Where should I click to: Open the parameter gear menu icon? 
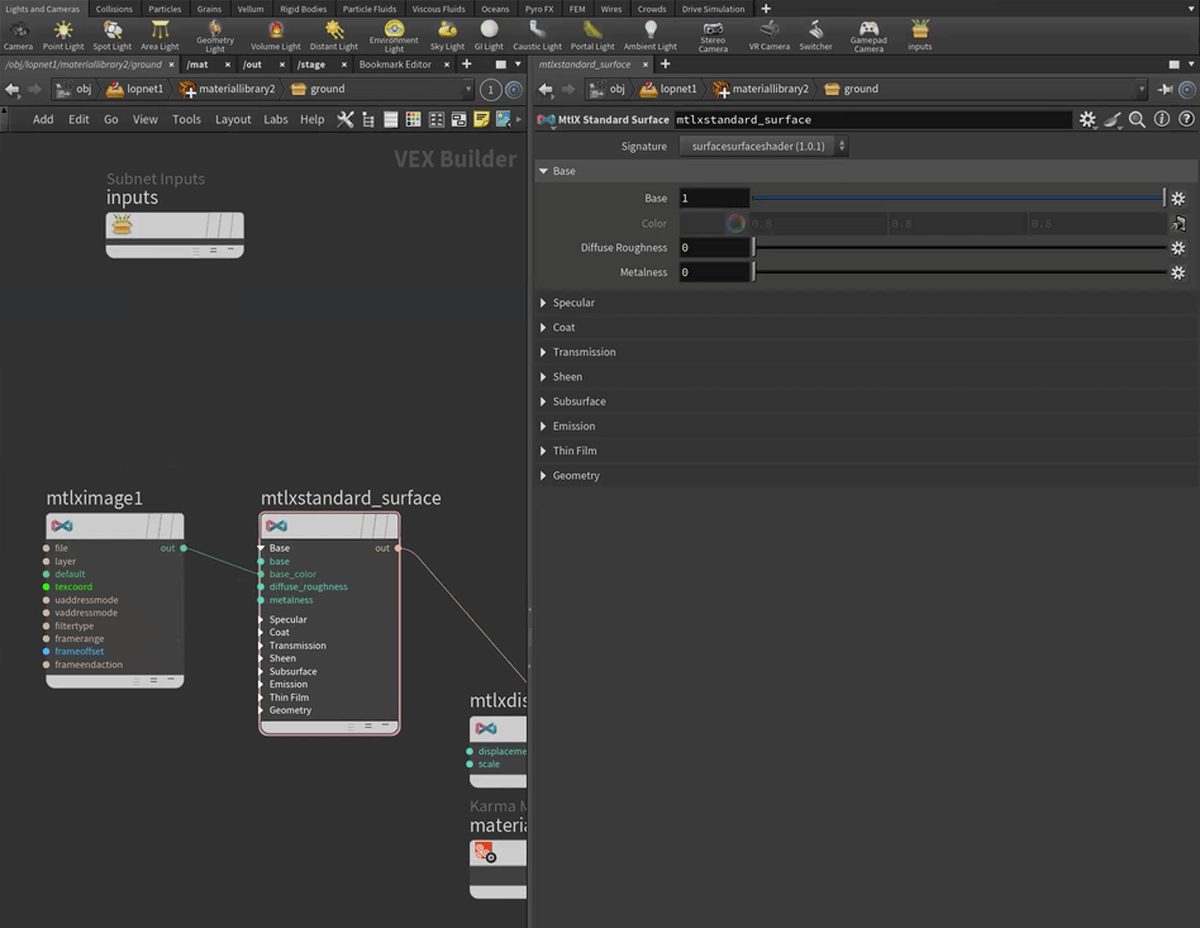(1087, 120)
